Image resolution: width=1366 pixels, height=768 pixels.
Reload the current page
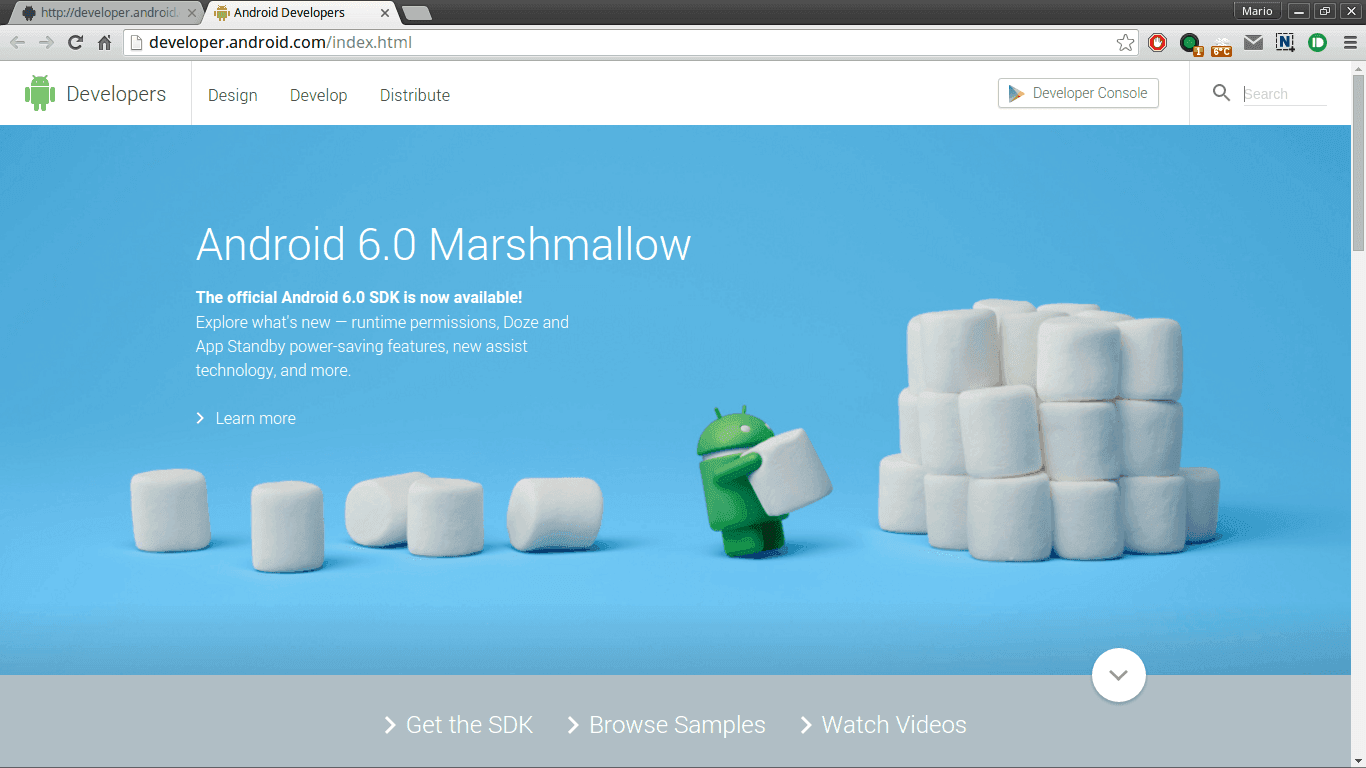tap(75, 42)
